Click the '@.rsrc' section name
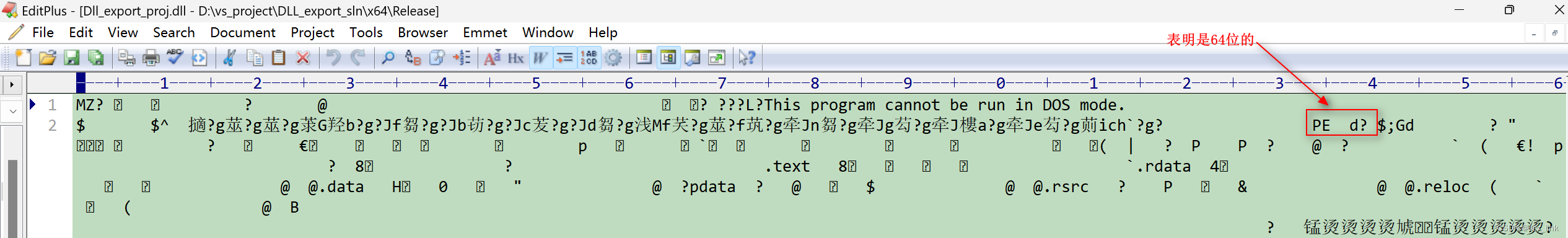Image resolution: width=1568 pixels, height=238 pixels. 1061,187
